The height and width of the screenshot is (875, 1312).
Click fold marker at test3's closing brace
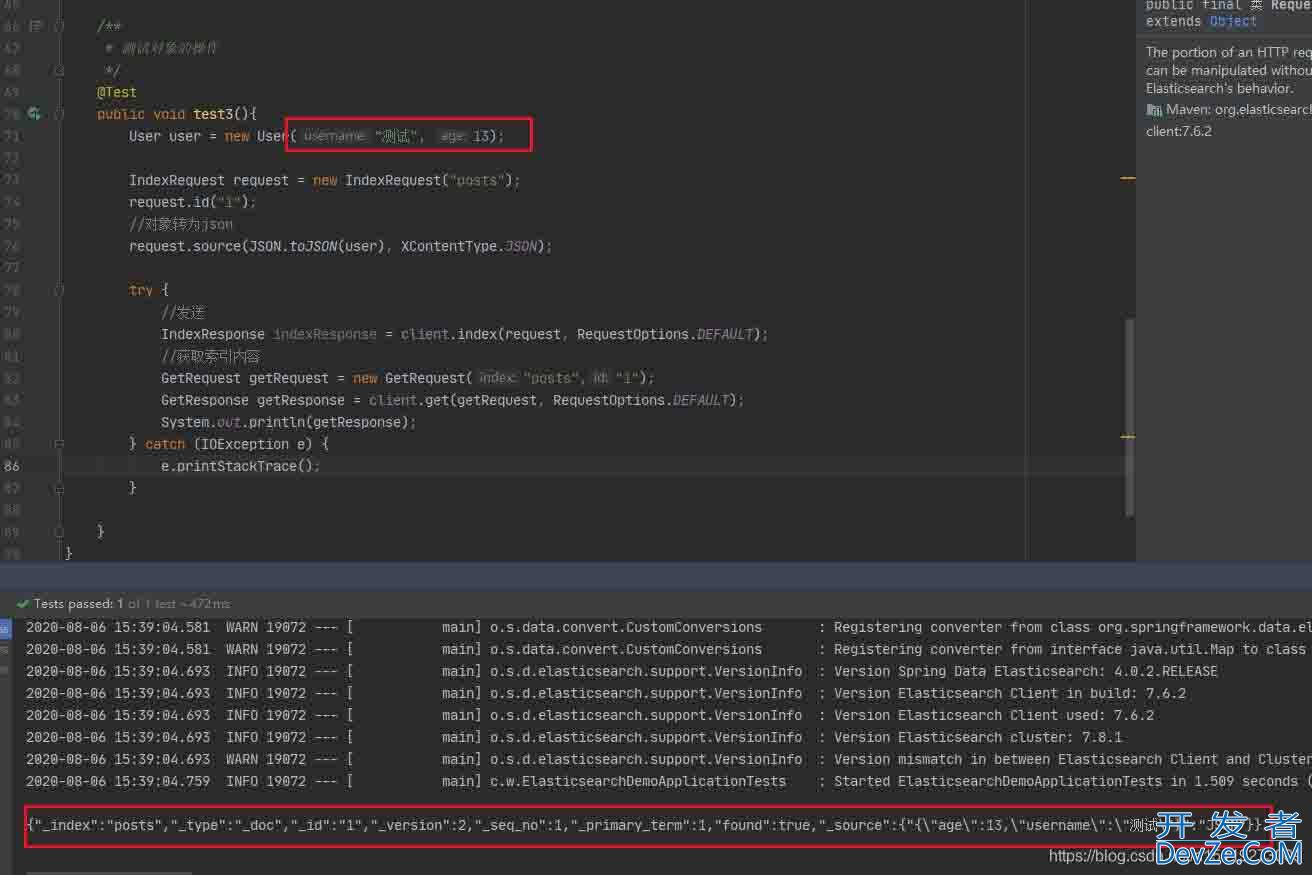pyautogui.click(x=59, y=532)
